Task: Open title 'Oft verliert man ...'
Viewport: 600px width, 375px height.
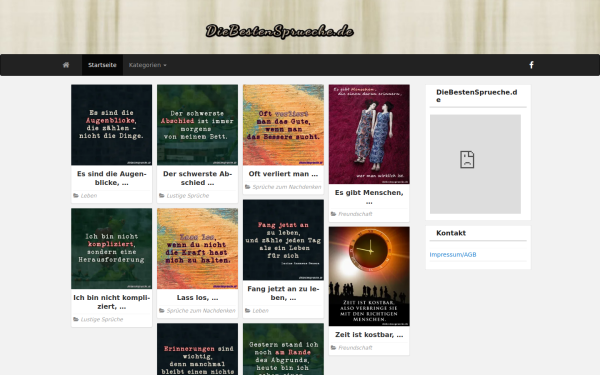Action: (x=283, y=174)
